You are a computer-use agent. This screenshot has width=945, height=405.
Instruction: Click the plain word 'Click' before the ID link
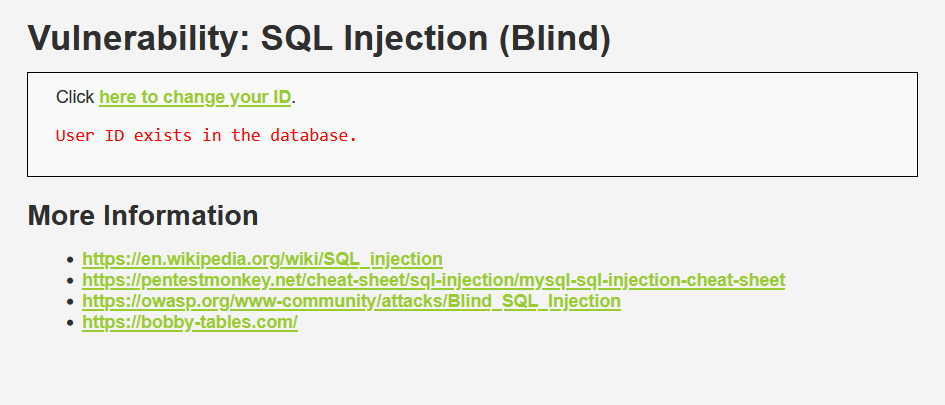(75, 97)
